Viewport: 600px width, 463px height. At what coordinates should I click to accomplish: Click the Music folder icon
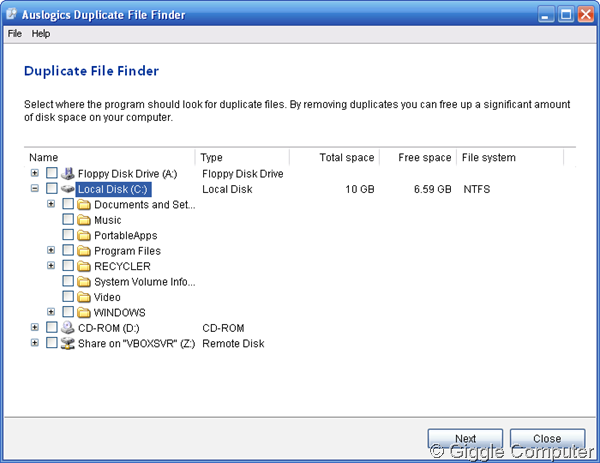(84, 220)
